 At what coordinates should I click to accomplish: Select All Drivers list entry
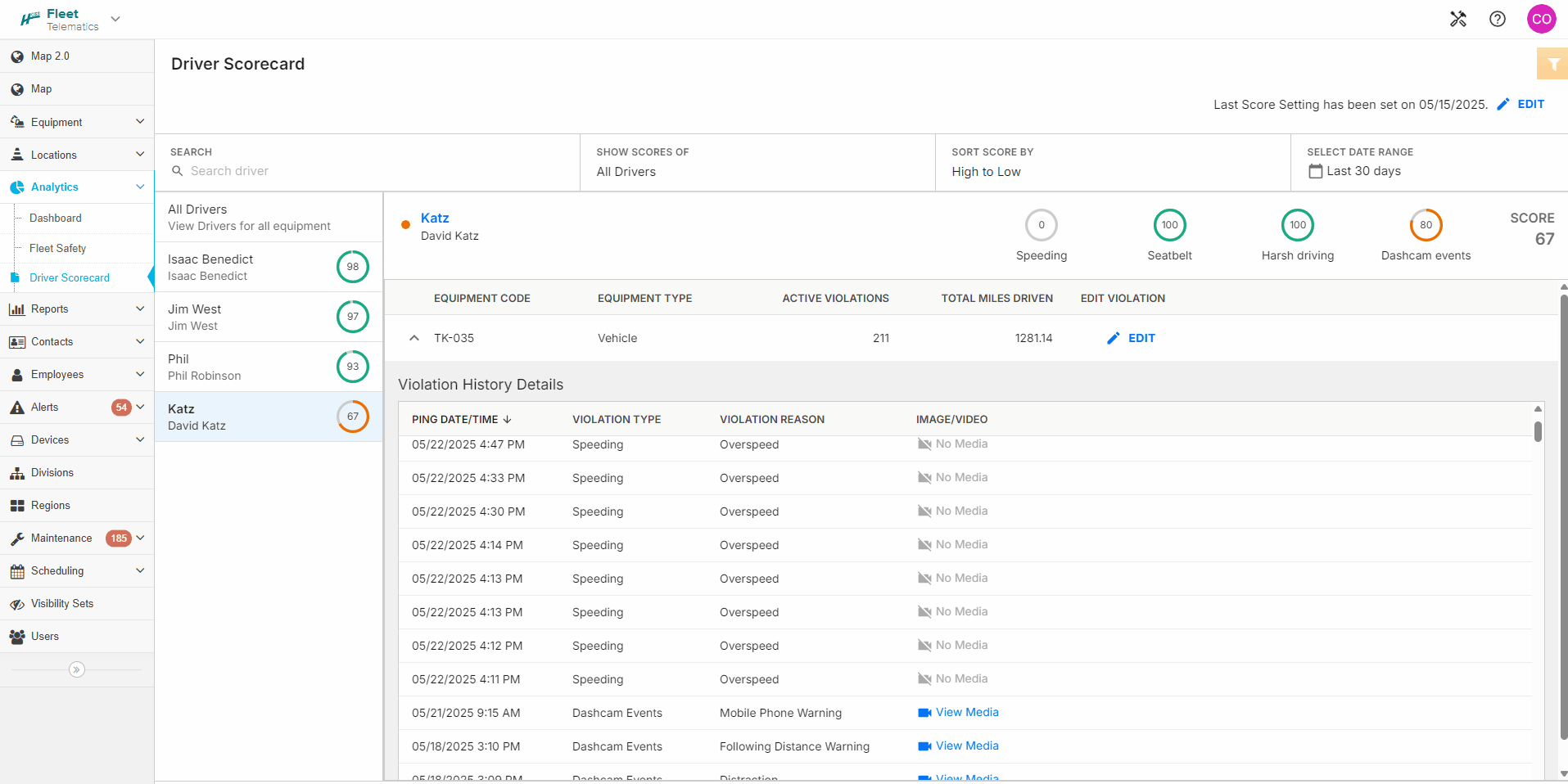click(269, 218)
